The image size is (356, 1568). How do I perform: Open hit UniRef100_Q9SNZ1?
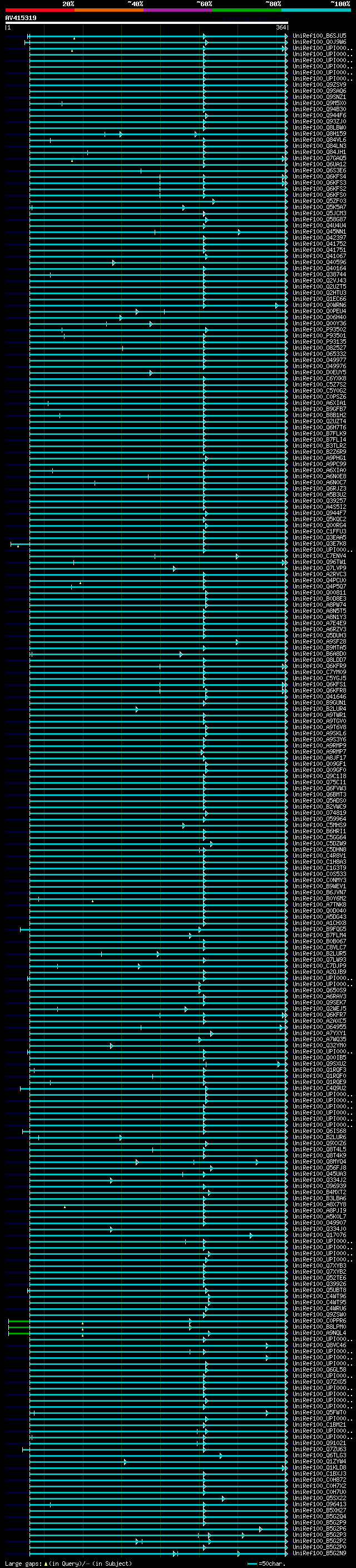click(x=319, y=97)
